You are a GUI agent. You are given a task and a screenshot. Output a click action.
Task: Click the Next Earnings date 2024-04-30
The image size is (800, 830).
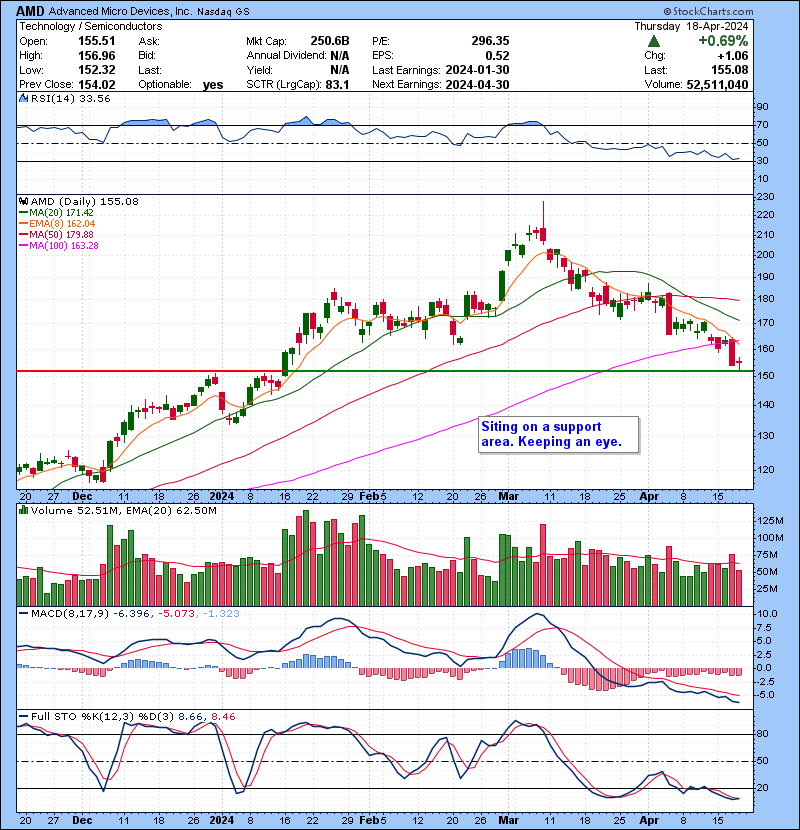coord(478,85)
